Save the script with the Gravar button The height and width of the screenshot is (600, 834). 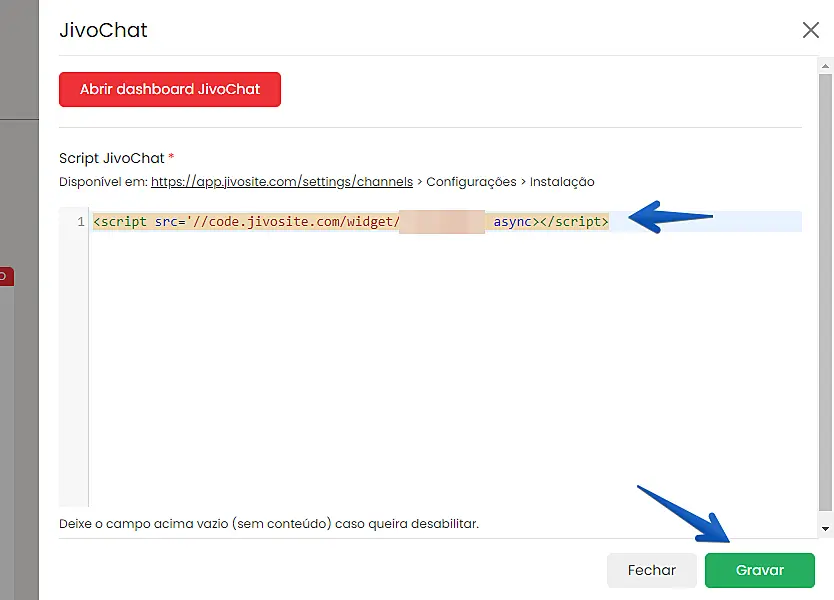[x=760, y=570]
